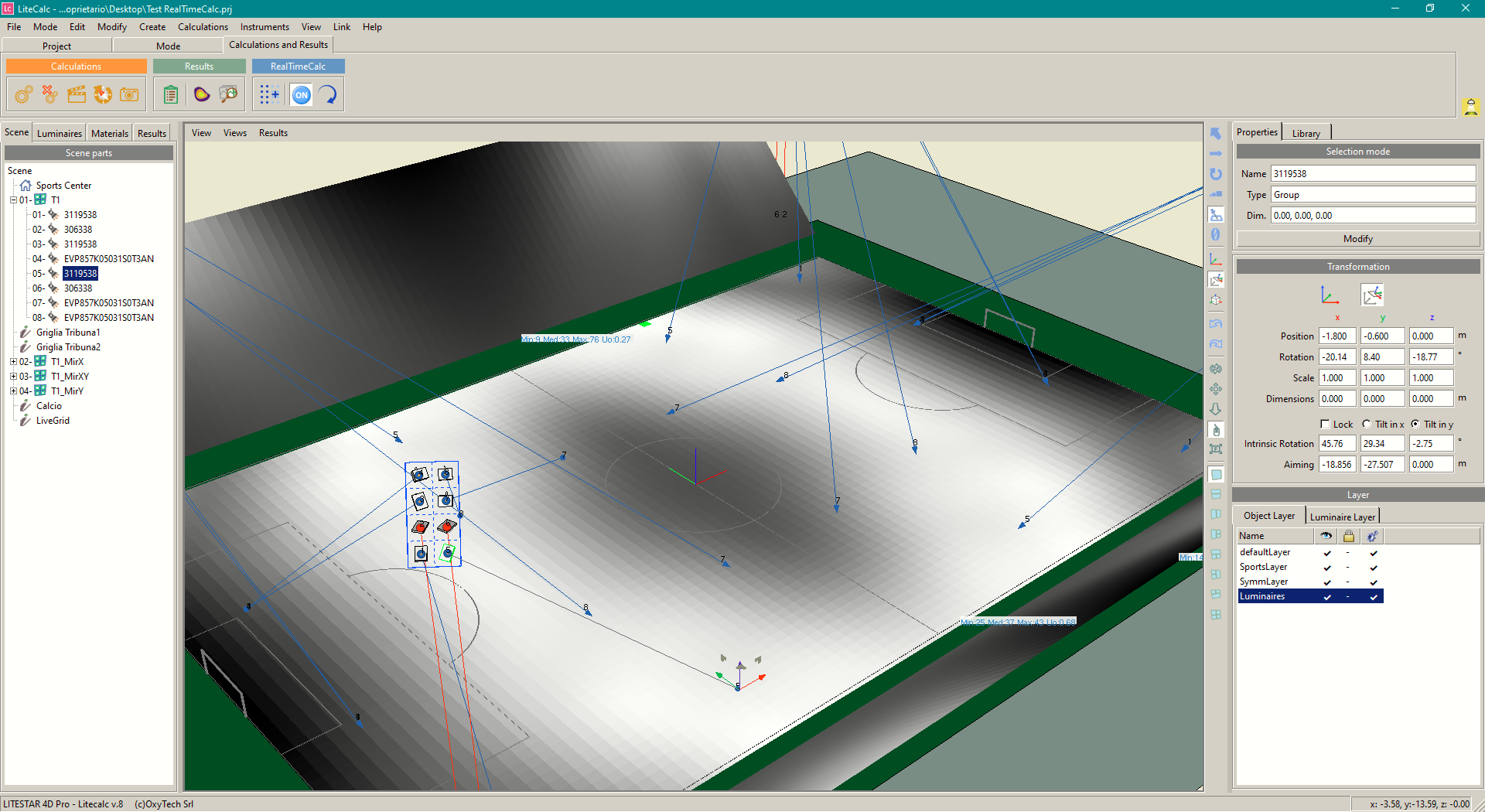Open the green results report clipboard

point(171,94)
